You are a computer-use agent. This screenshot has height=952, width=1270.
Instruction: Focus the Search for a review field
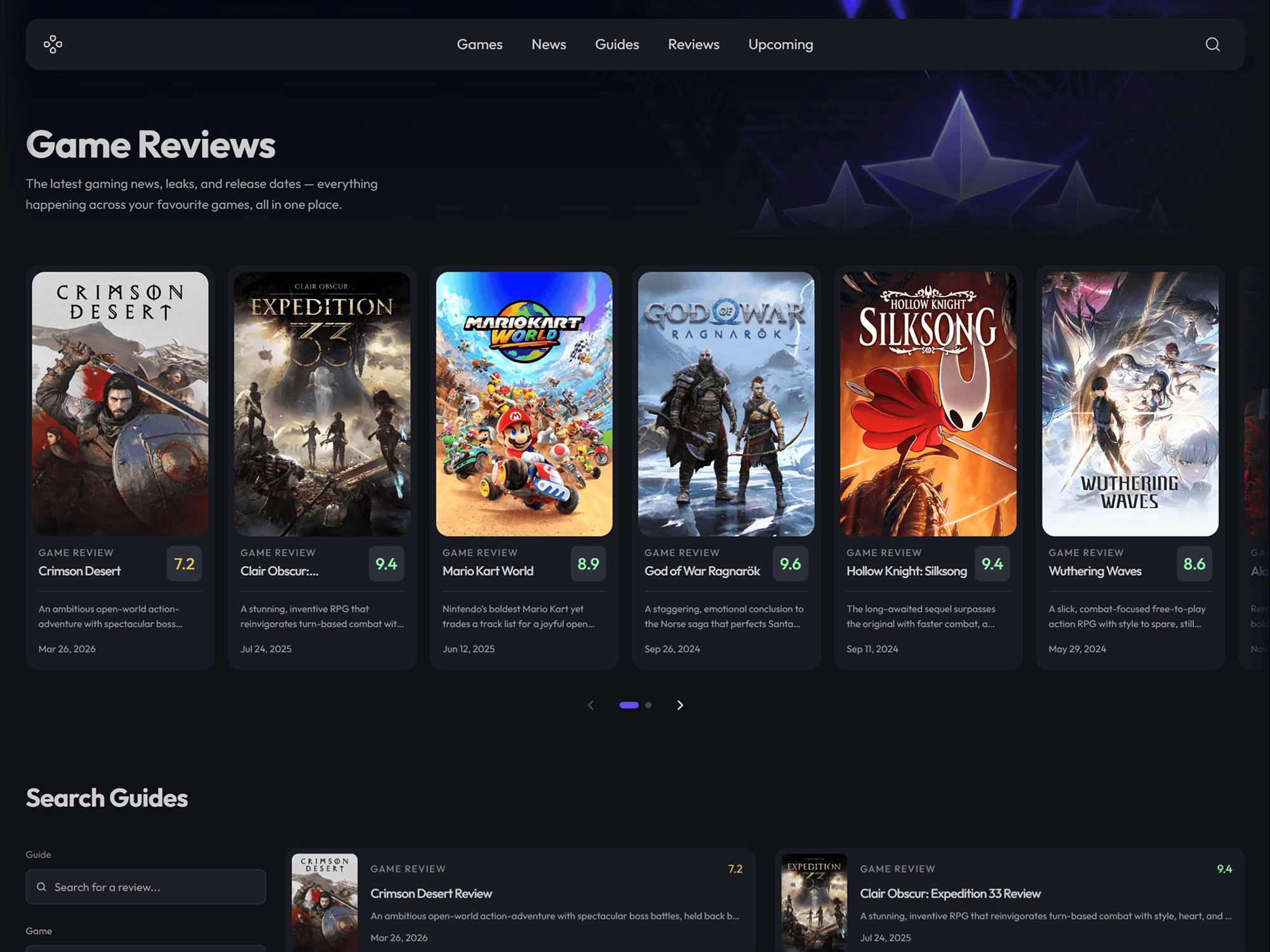point(145,887)
